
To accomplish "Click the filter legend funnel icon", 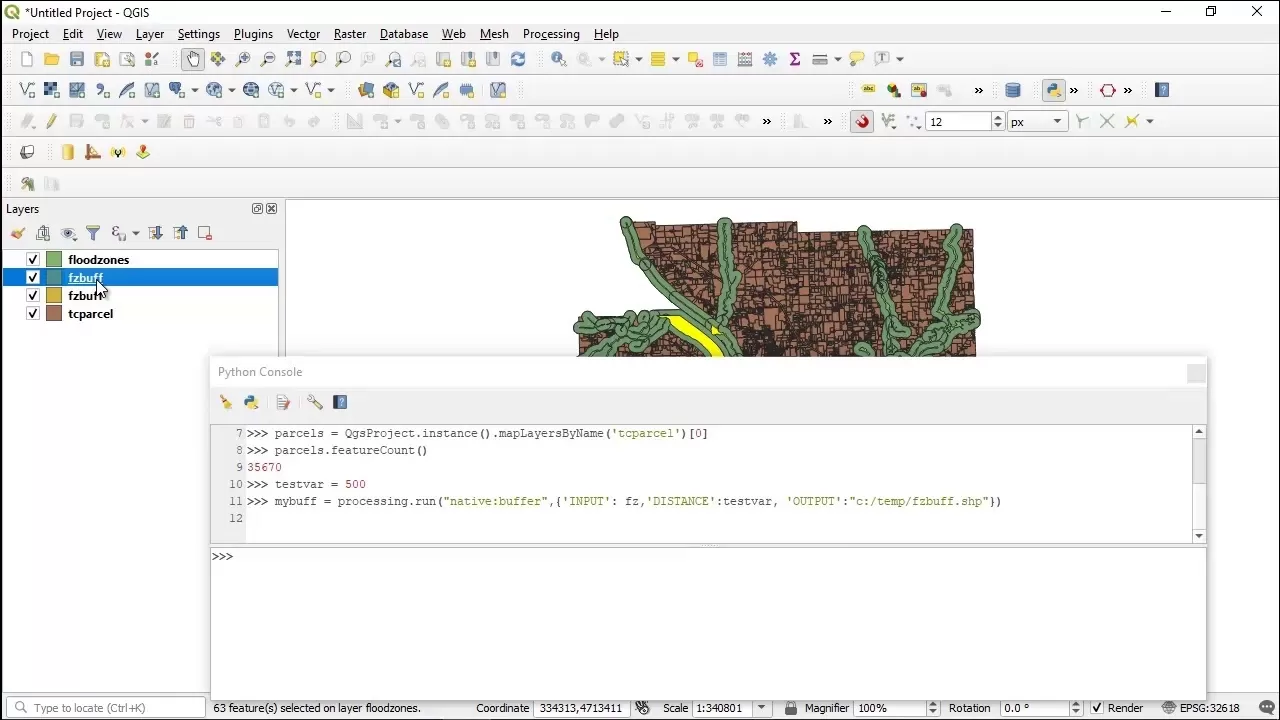I will point(93,233).
